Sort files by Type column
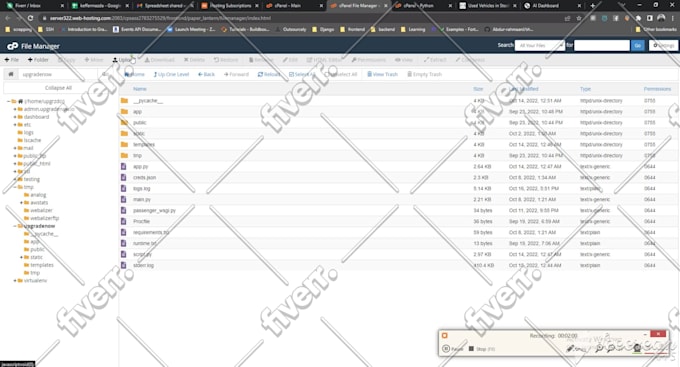Screen dimensions: 680x367 (x=585, y=89)
